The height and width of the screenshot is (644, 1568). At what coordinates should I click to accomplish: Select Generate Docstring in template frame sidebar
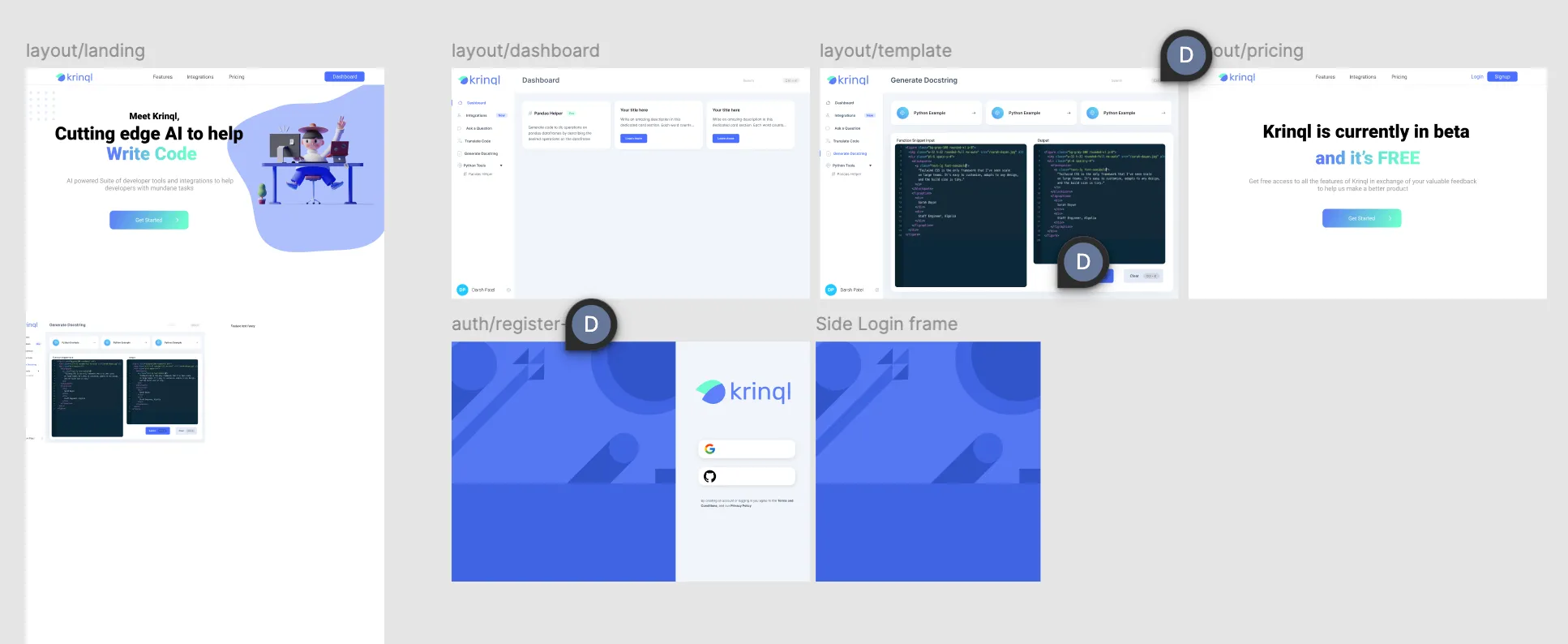[849, 153]
